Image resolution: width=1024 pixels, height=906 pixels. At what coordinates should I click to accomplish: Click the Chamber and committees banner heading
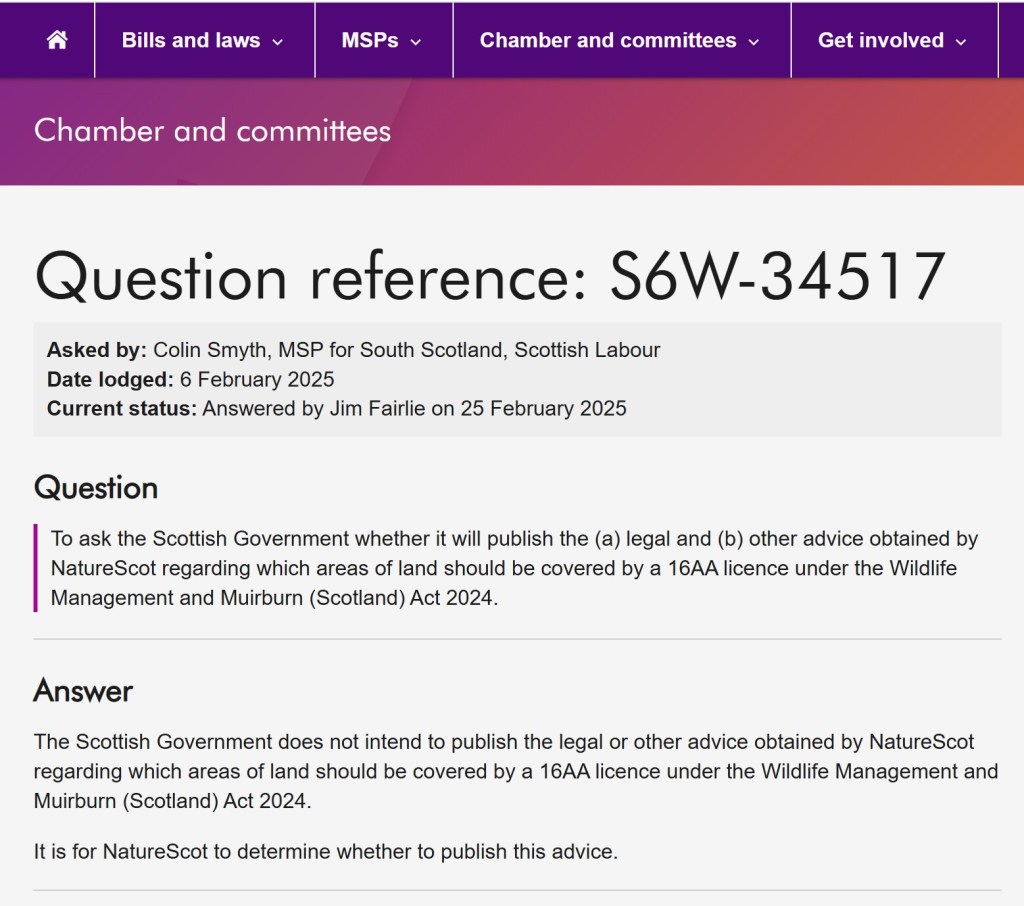212,131
